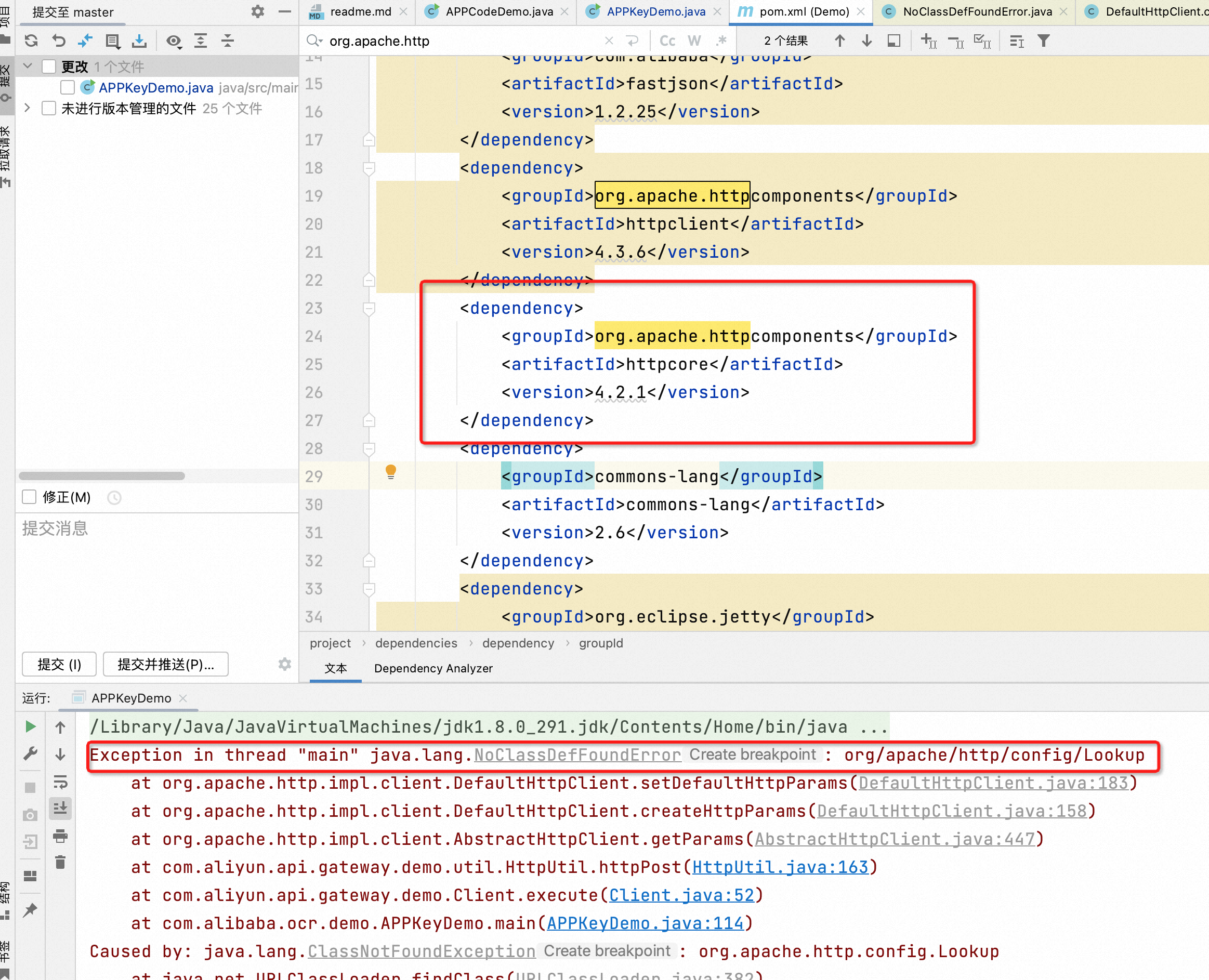Toggle whole words W option

[694, 41]
